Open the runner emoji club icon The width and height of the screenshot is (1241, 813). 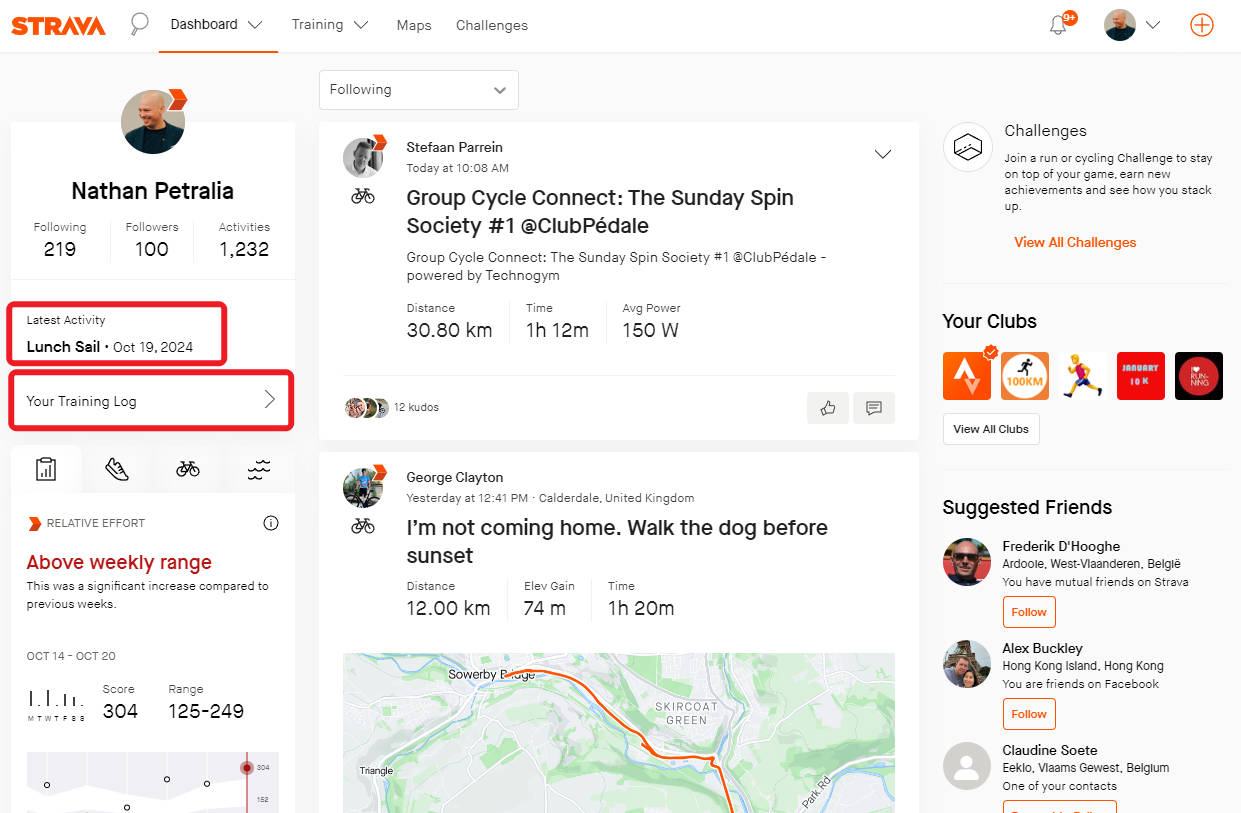1083,376
